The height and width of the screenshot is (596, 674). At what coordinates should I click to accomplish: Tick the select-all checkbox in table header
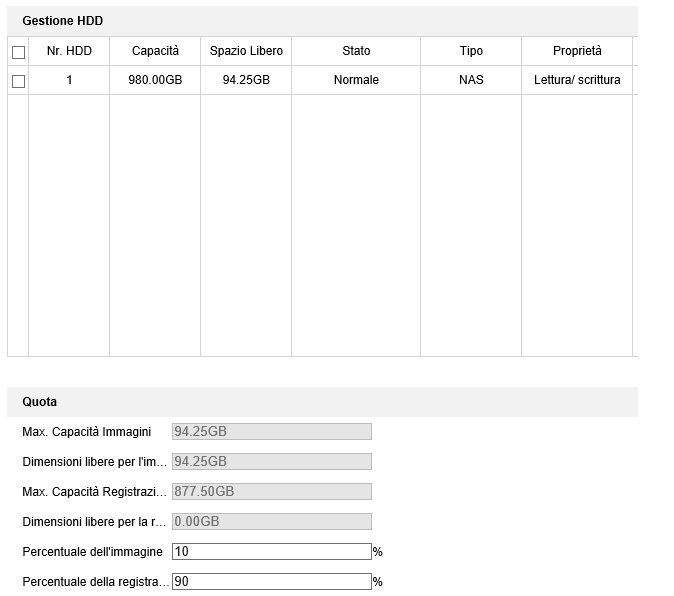pos(18,52)
